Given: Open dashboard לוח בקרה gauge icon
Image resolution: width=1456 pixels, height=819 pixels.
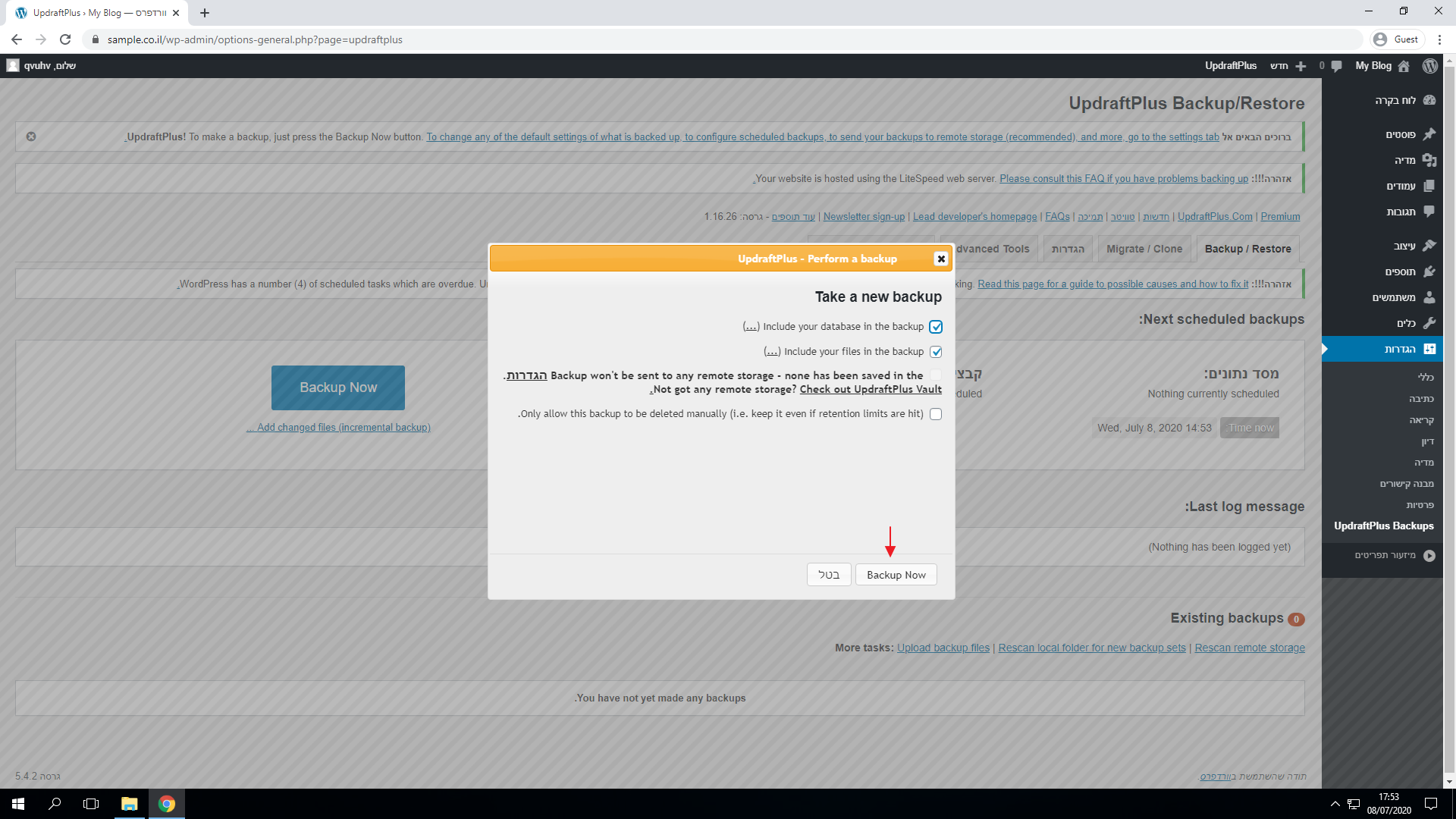Looking at the screenshot, I should pyautogui.click(x=1429, y=100).
